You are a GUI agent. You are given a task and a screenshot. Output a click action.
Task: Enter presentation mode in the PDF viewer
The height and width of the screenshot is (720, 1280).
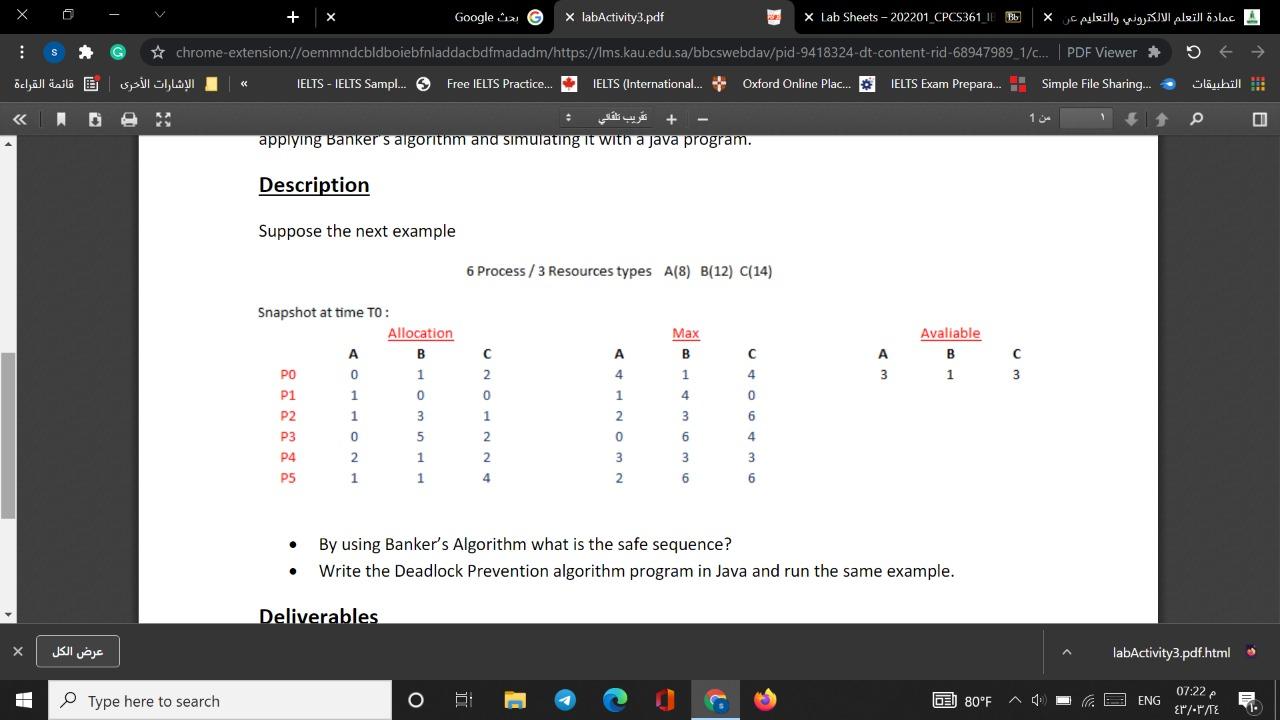click(x=161, y=118)
